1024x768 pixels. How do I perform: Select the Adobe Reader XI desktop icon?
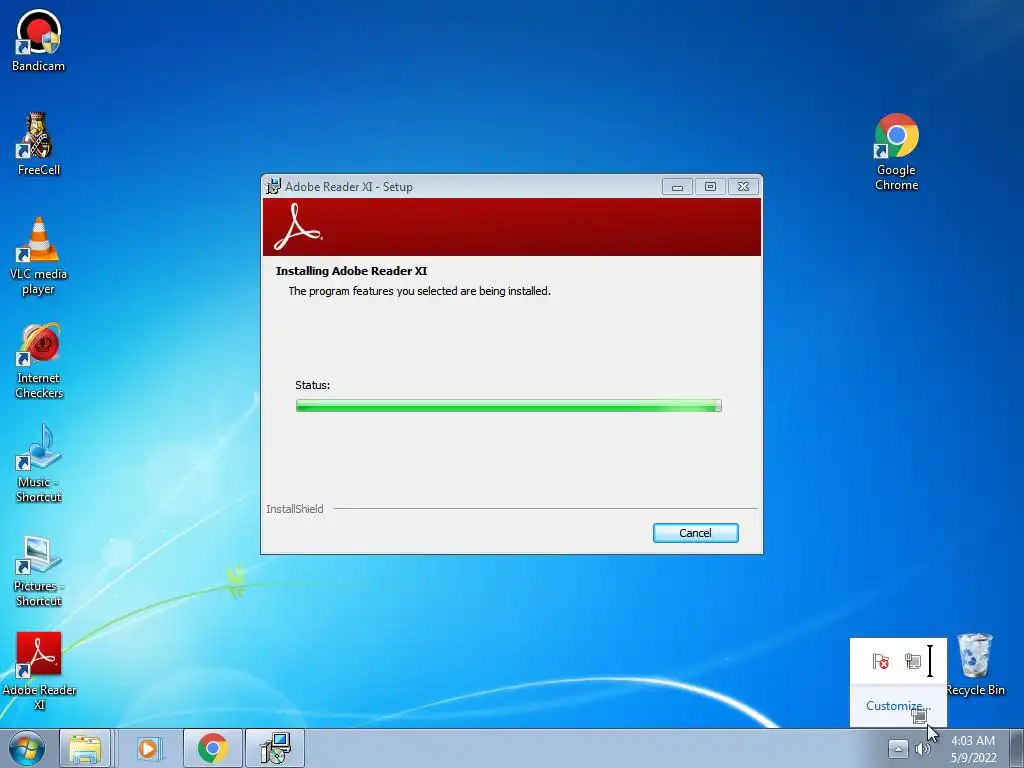(39, 671)
